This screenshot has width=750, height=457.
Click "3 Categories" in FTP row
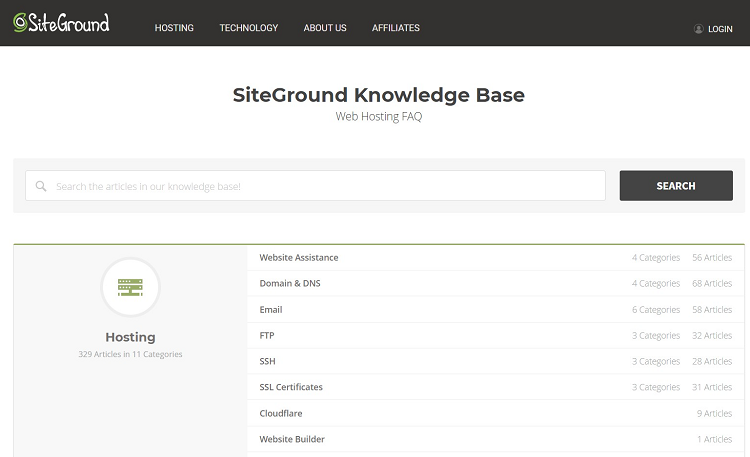(x=656, y=335)
